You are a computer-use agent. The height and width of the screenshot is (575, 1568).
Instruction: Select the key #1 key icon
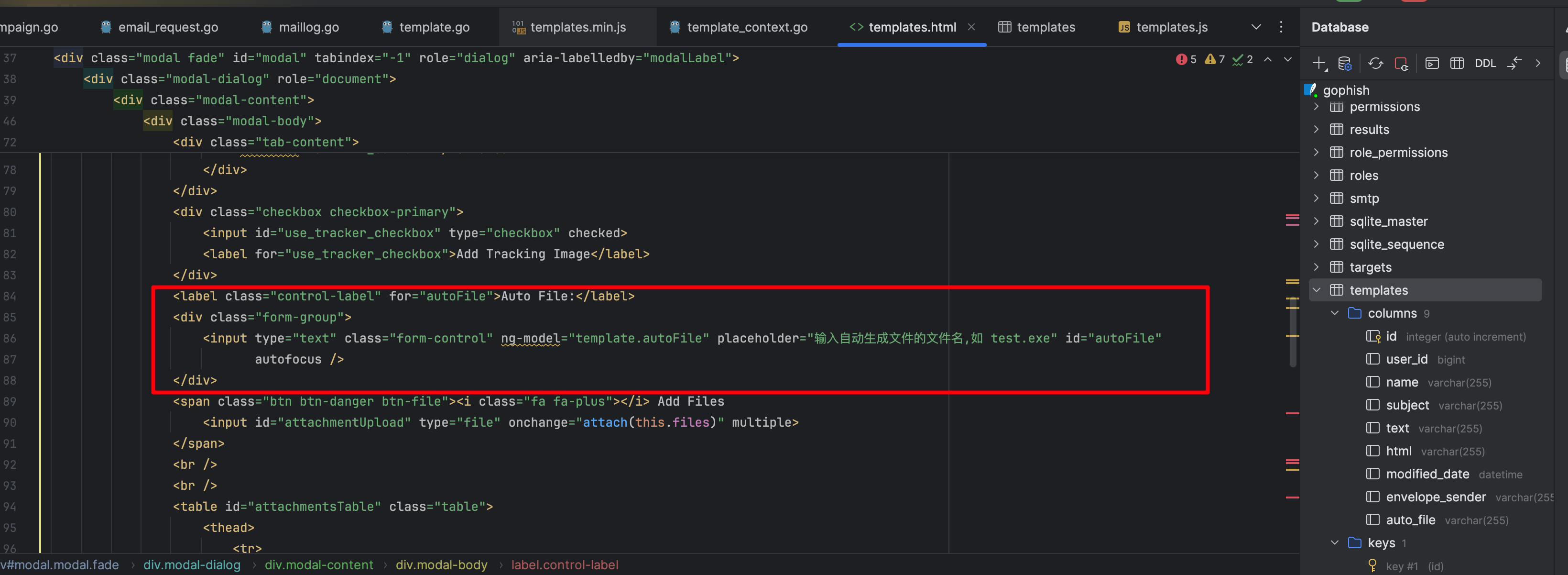pos(1372,566)
